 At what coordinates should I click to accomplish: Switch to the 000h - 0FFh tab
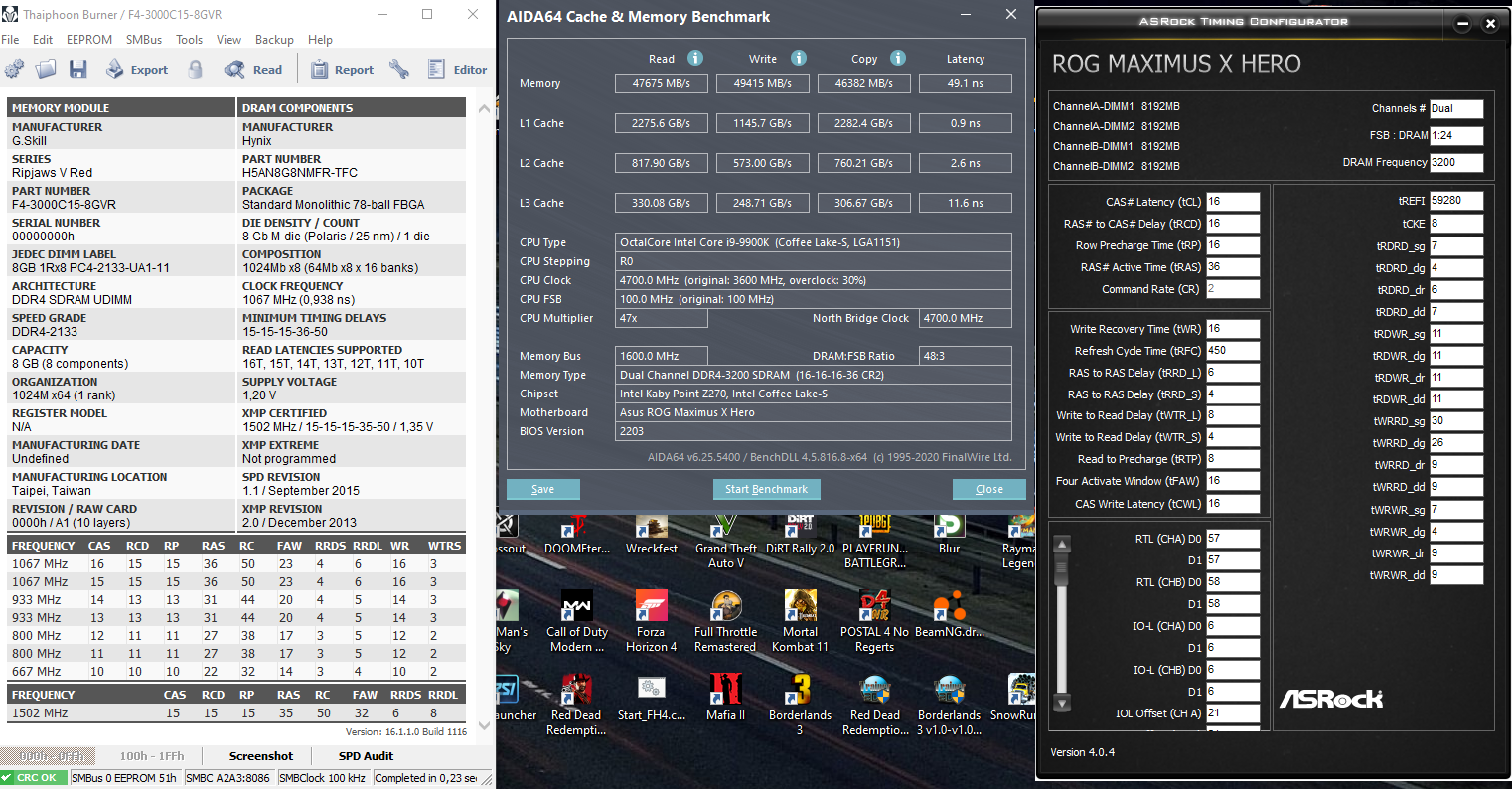[52, 756]
